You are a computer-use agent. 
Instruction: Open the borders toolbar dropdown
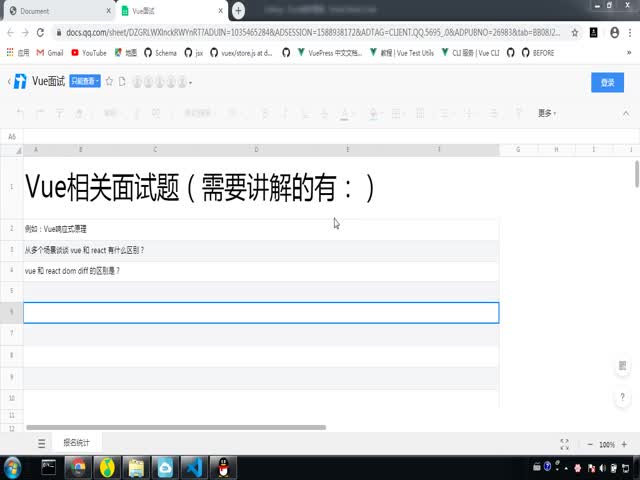coord(397,113)
